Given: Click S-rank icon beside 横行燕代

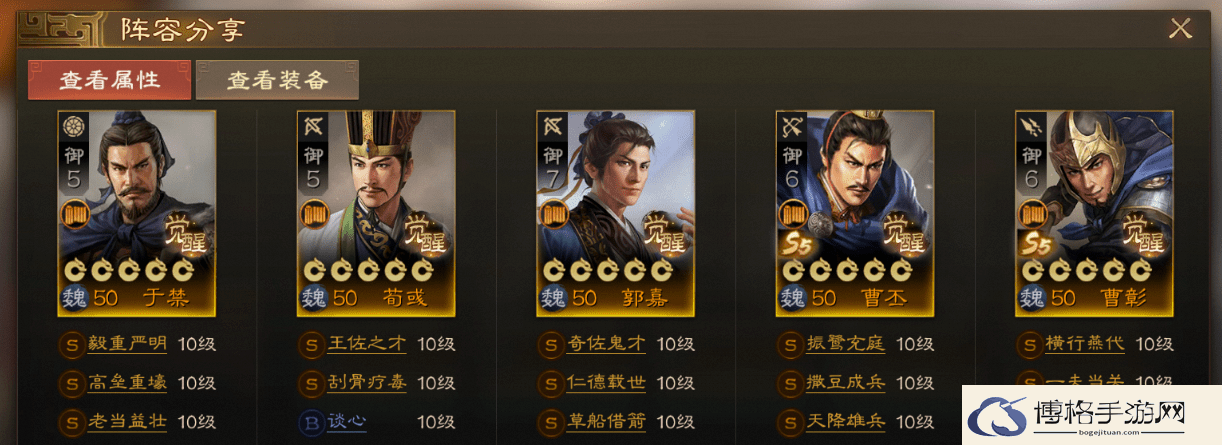Looking at the screenshot, I should point(1030,345).
